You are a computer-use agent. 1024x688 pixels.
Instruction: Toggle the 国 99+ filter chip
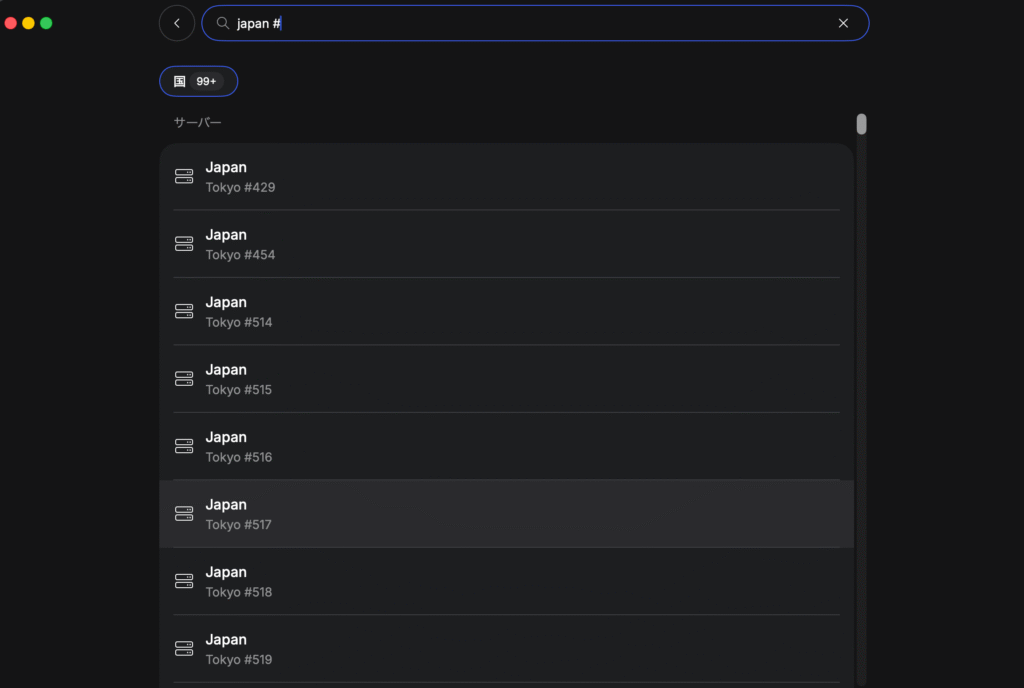[198, 81]
